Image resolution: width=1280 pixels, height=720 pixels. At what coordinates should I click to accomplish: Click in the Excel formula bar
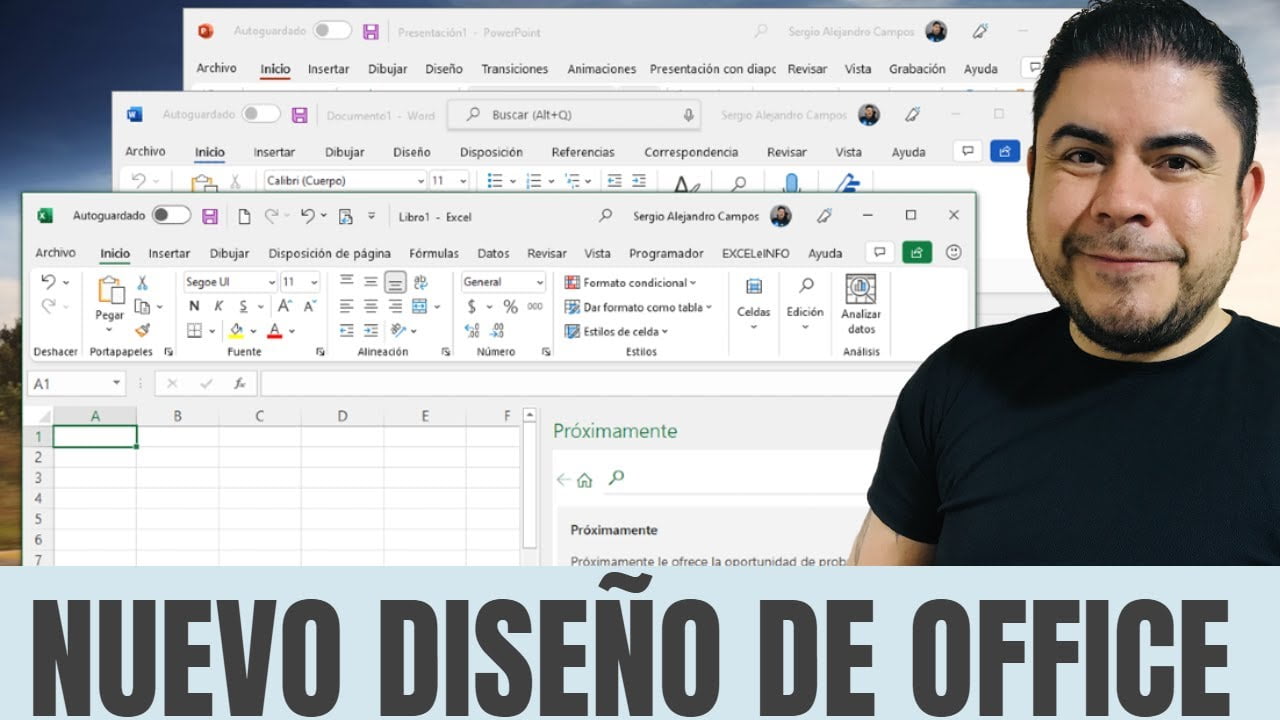point(590,383)
